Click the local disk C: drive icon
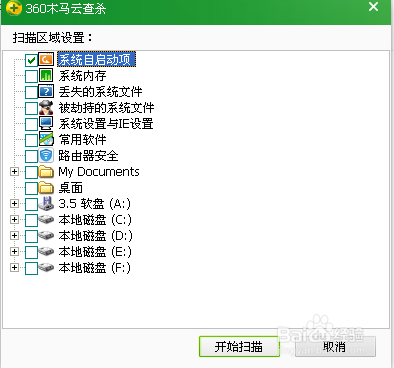394x368 pixels. pos(46,219)
